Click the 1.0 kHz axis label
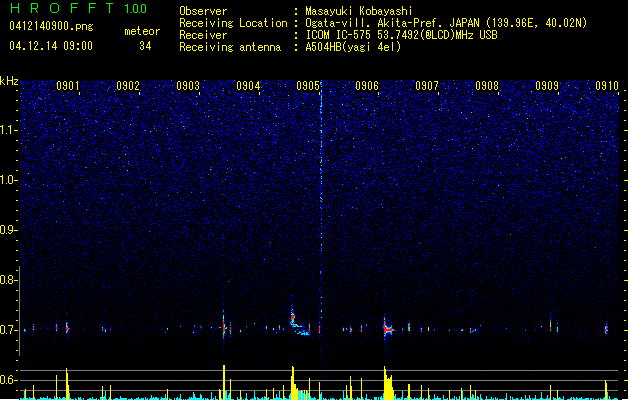 (9, 180)
